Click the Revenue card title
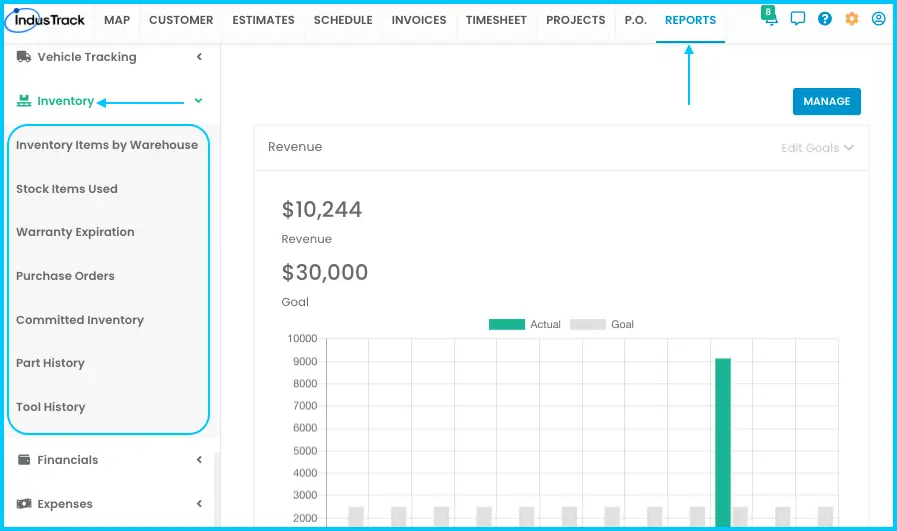The height and width of the screenshot is (531, 897). point(295,147)
